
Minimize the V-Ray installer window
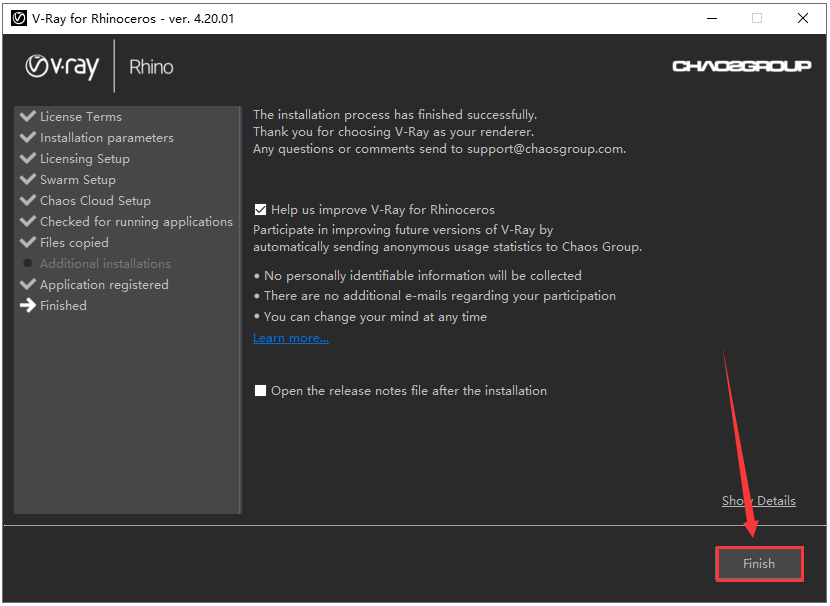coord(712,19)
